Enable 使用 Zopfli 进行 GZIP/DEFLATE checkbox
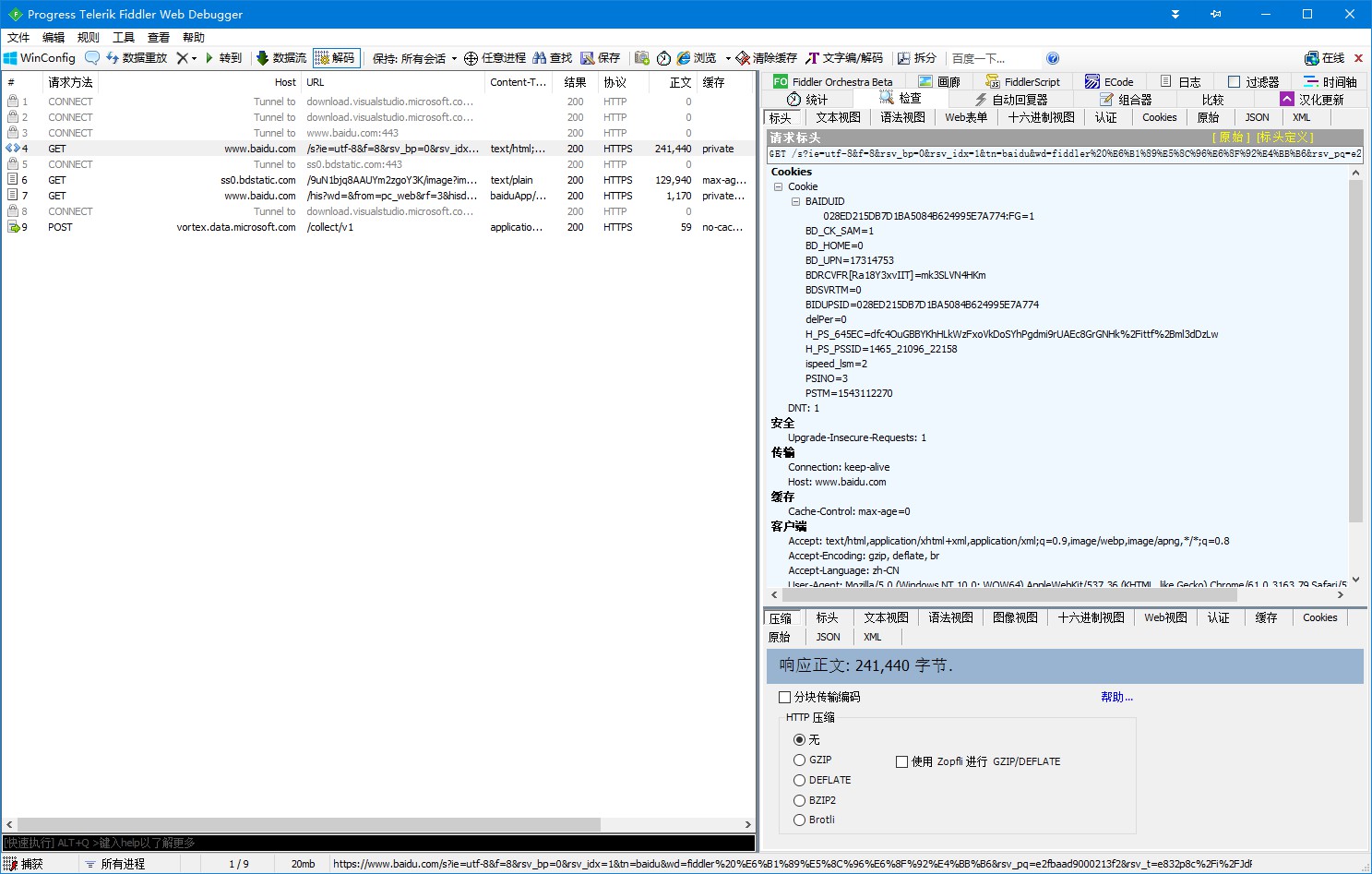Image resolution: width=1372 pixels, height=874 pixels. 902,761
